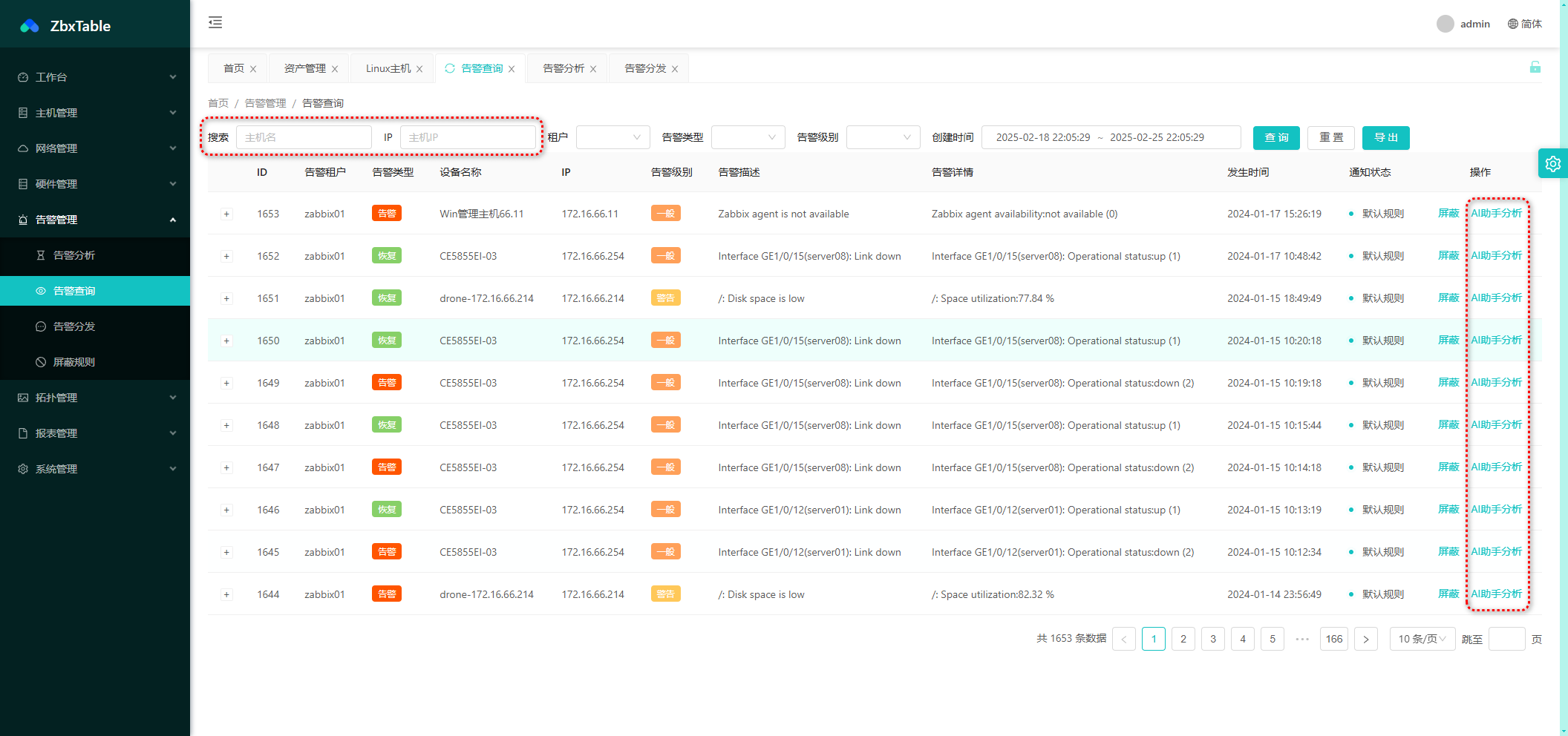Click the 导出 button
1568x736 pixels.
point(1386,137)
